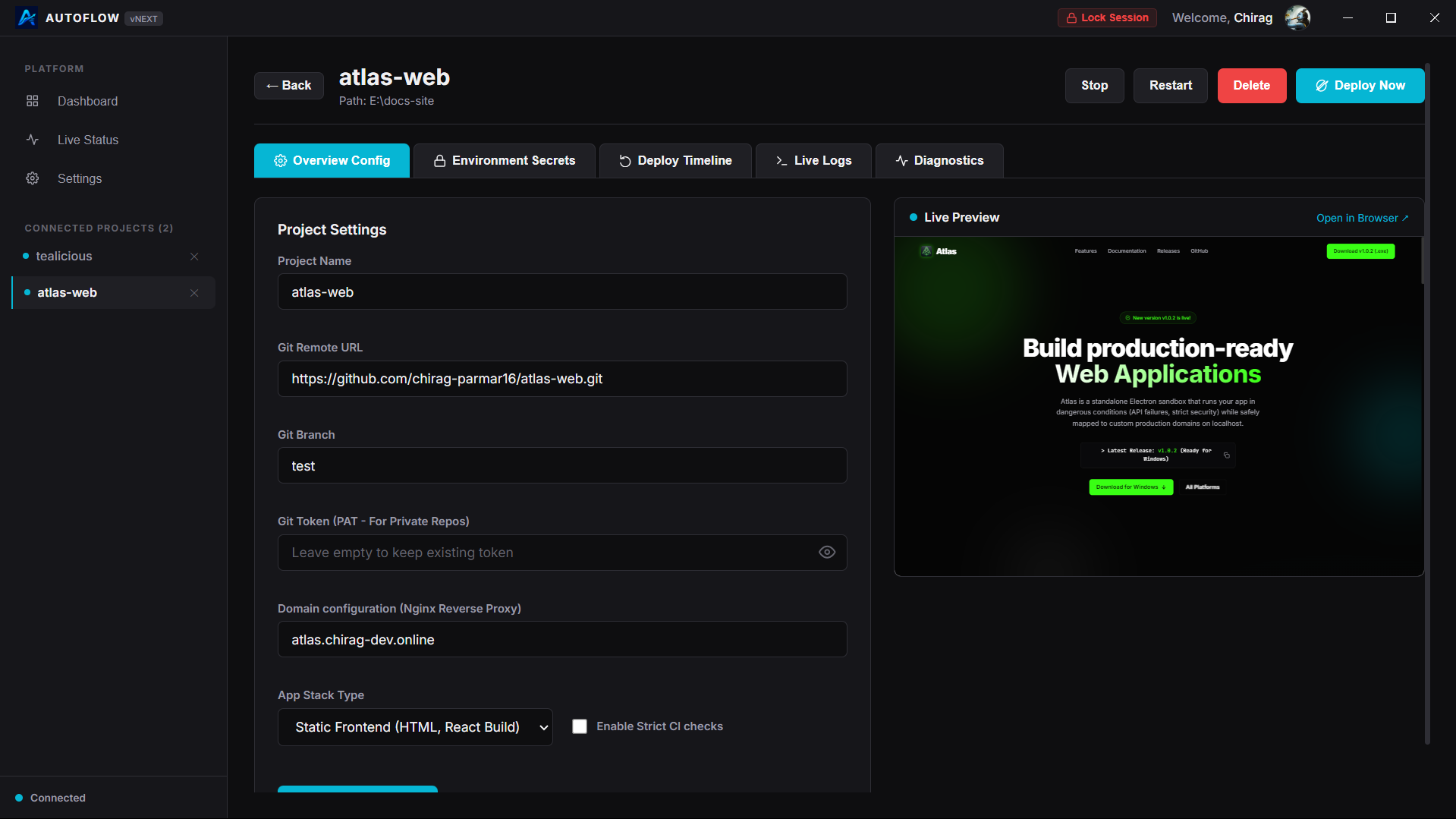Click the history icon on Deploy Timeline tab

(625, 161)
